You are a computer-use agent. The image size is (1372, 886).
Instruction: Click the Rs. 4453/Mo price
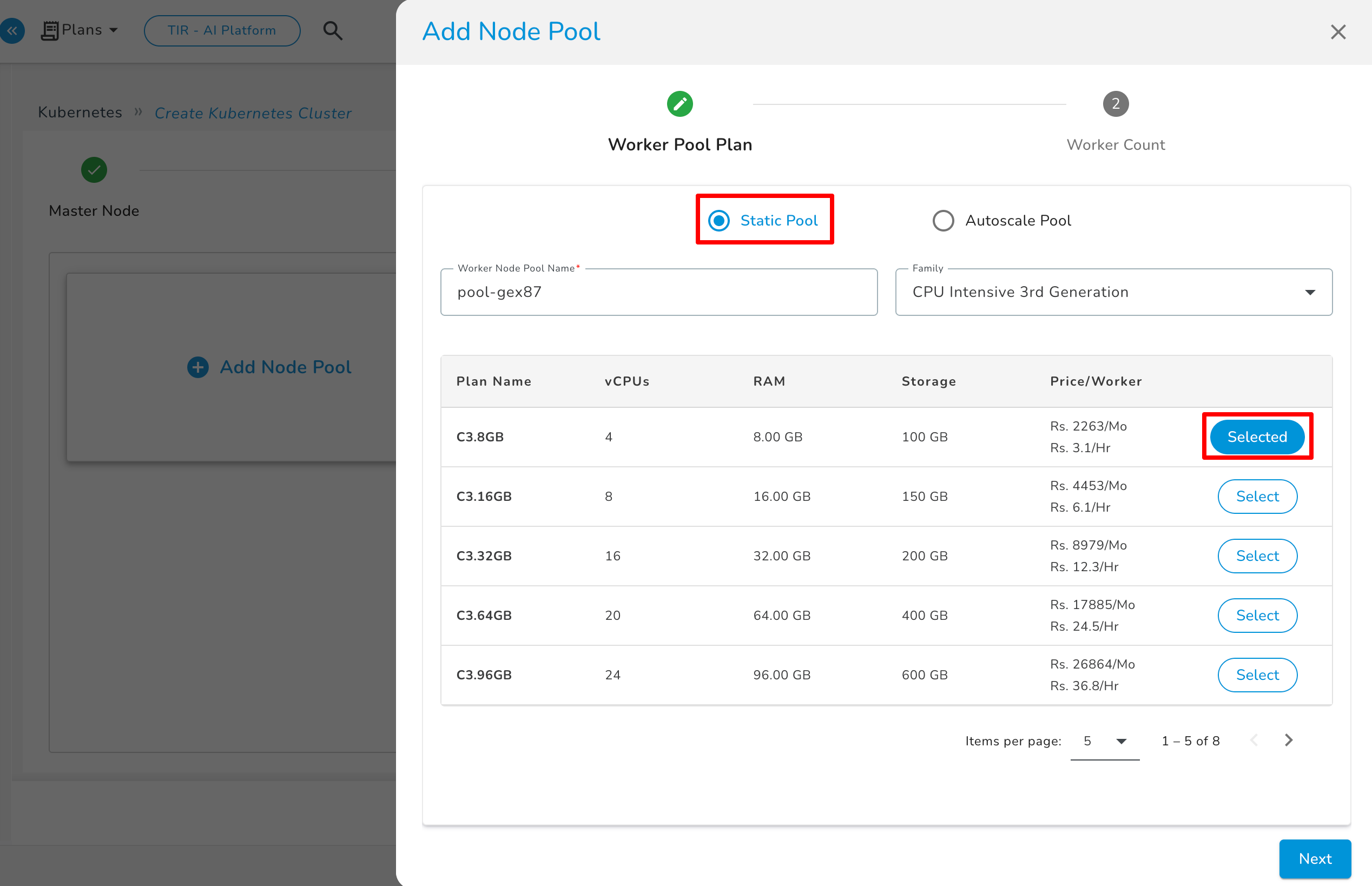[x=1088, y=486]
